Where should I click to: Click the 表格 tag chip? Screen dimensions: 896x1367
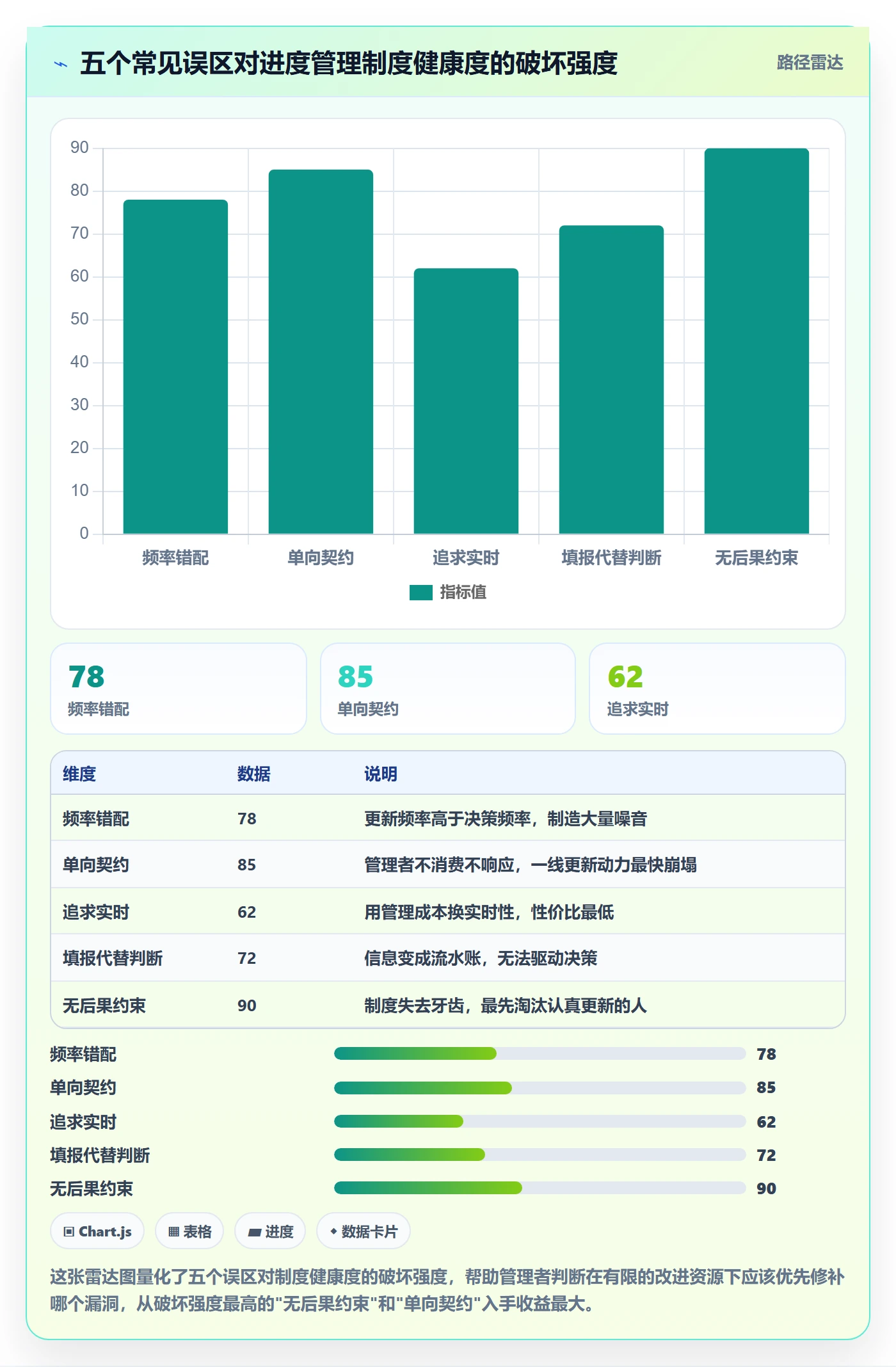(x=189, y=1231)
